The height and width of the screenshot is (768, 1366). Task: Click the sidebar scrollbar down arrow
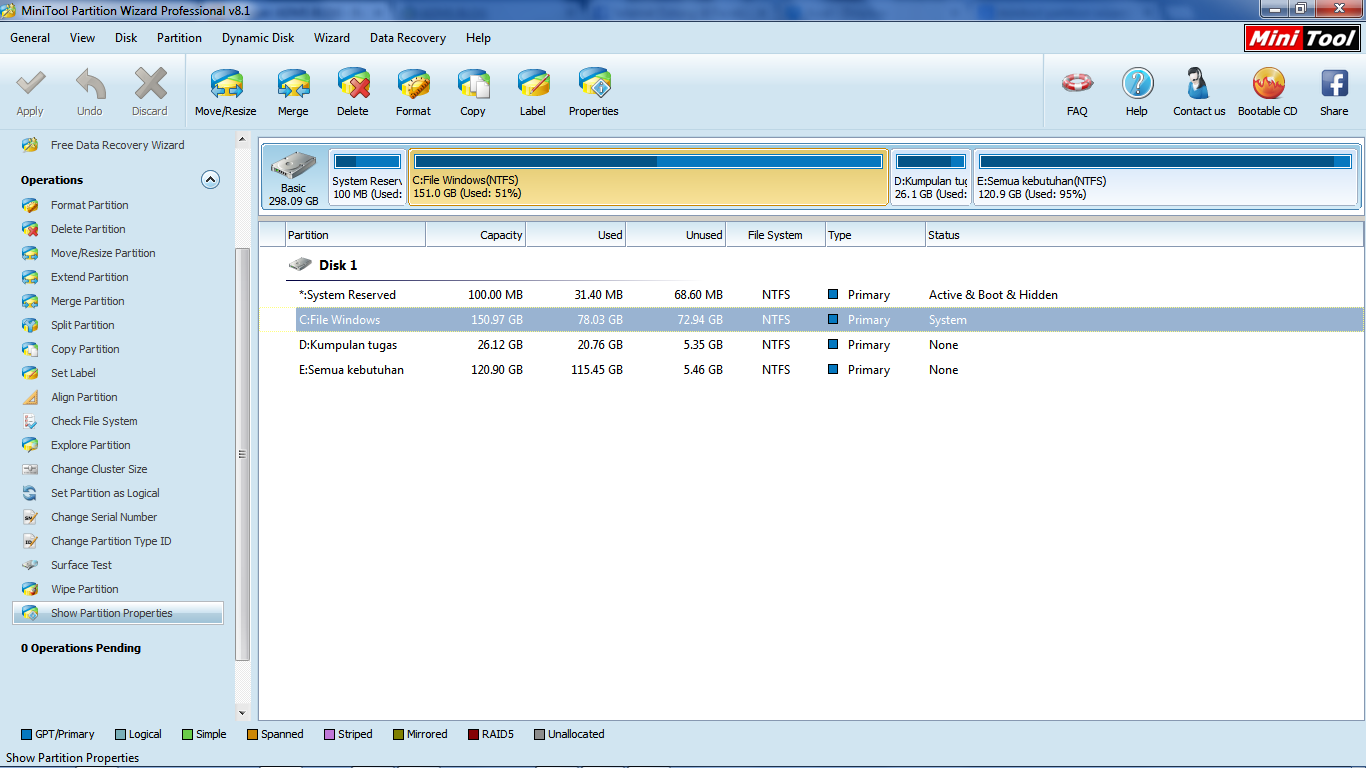pyautogui.click(x=242, y=714)
